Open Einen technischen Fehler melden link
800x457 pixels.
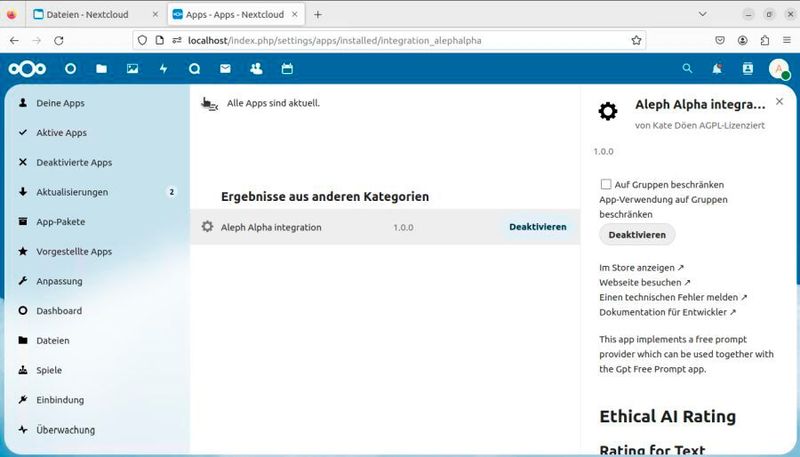673,297
